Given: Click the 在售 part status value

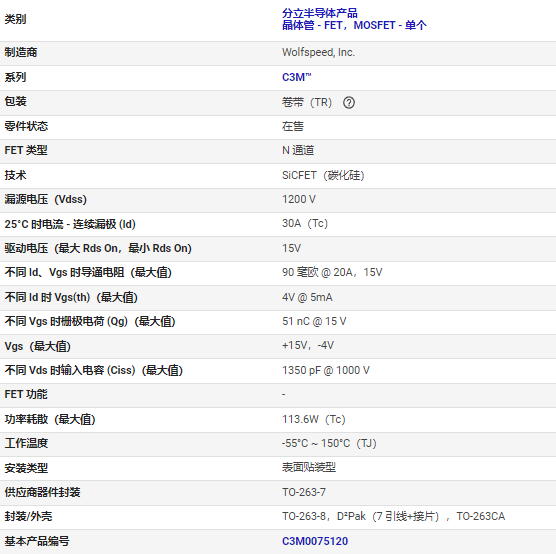Looking at the screenshot, I should 293,126.
